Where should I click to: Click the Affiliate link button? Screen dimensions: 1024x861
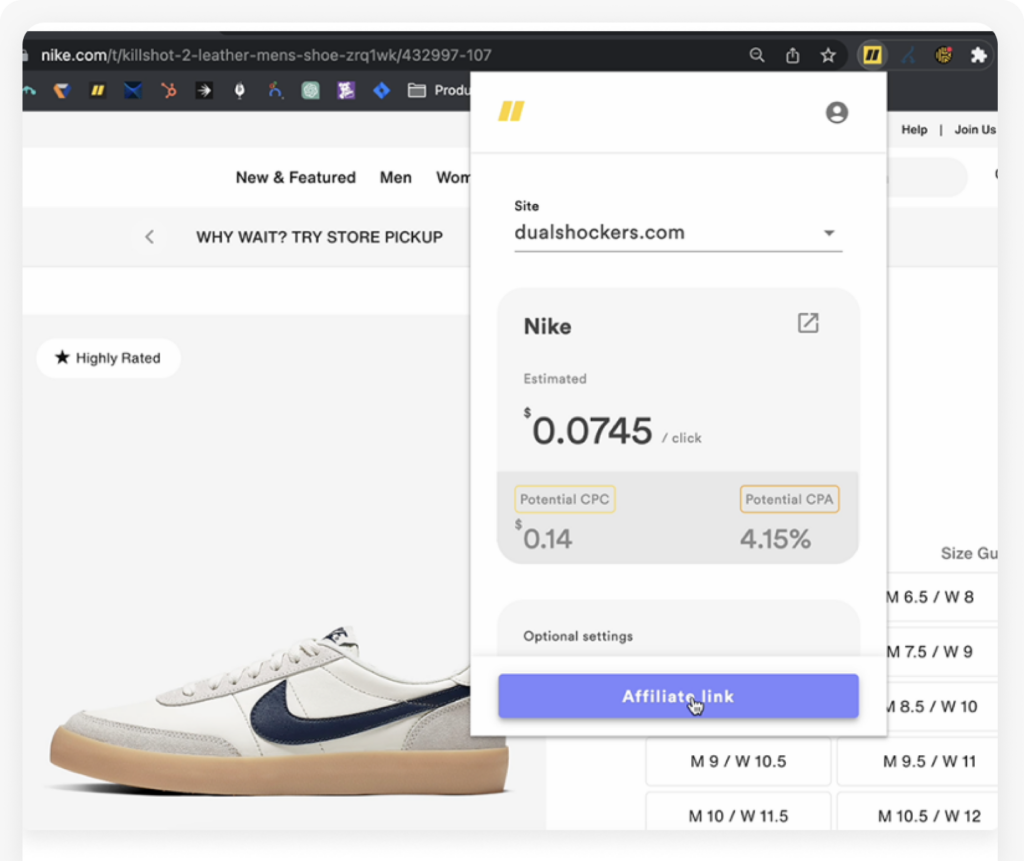pos(678,696)
